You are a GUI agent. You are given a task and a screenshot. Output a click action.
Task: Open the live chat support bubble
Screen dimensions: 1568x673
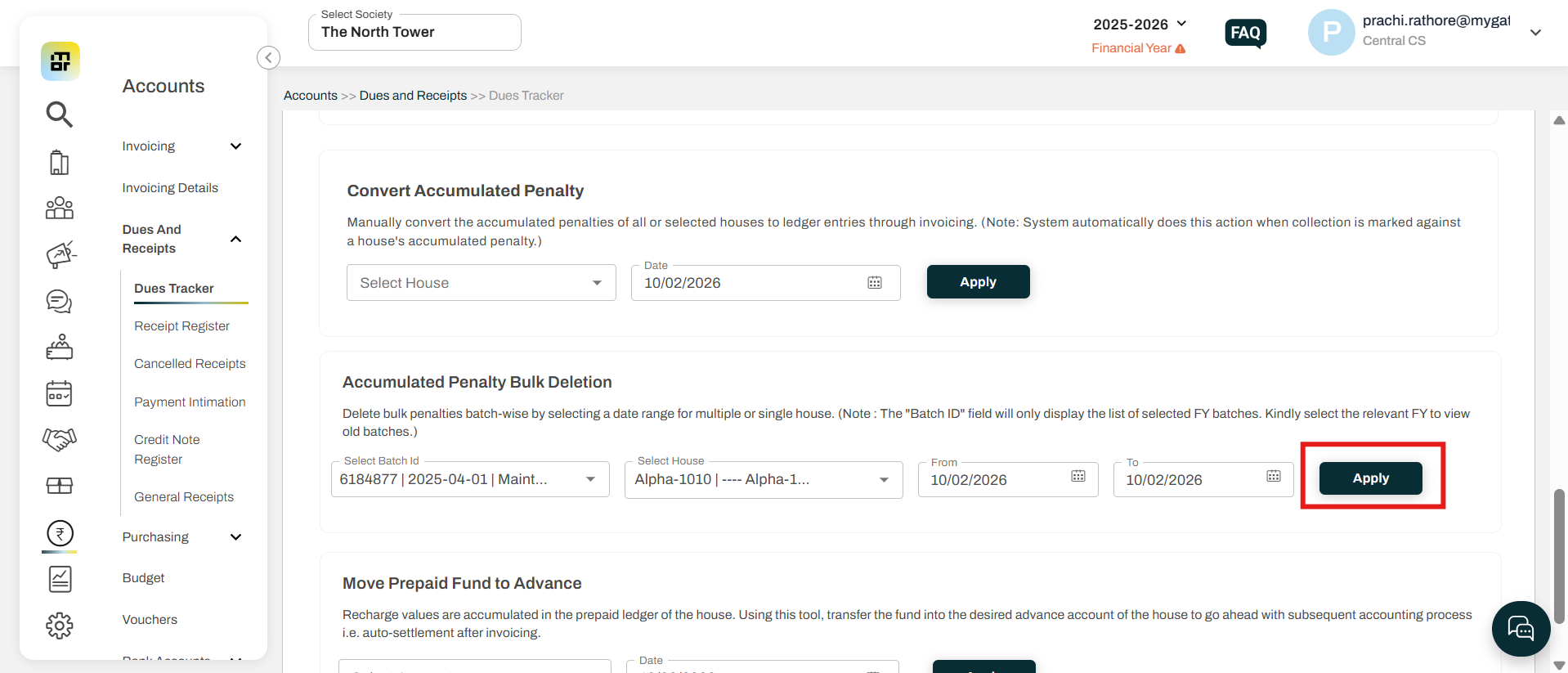coord(1521,629)
